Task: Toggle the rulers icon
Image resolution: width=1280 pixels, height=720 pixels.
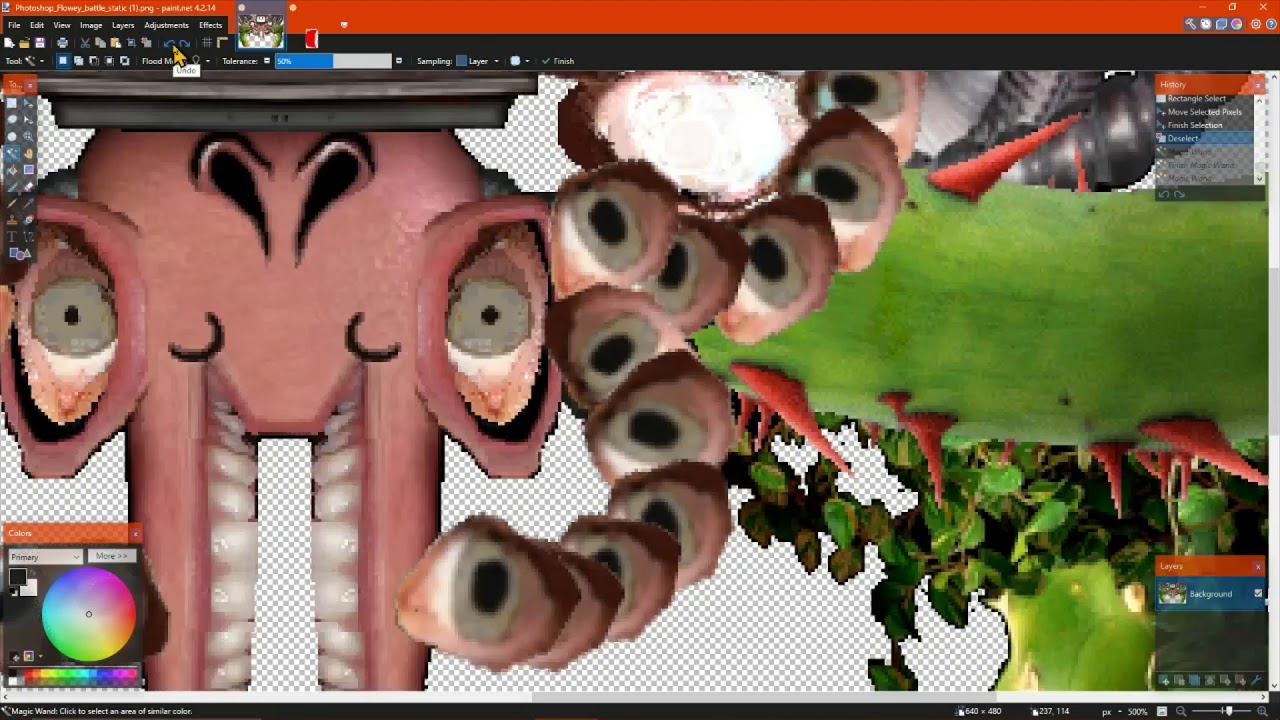Action: point(222,43)
